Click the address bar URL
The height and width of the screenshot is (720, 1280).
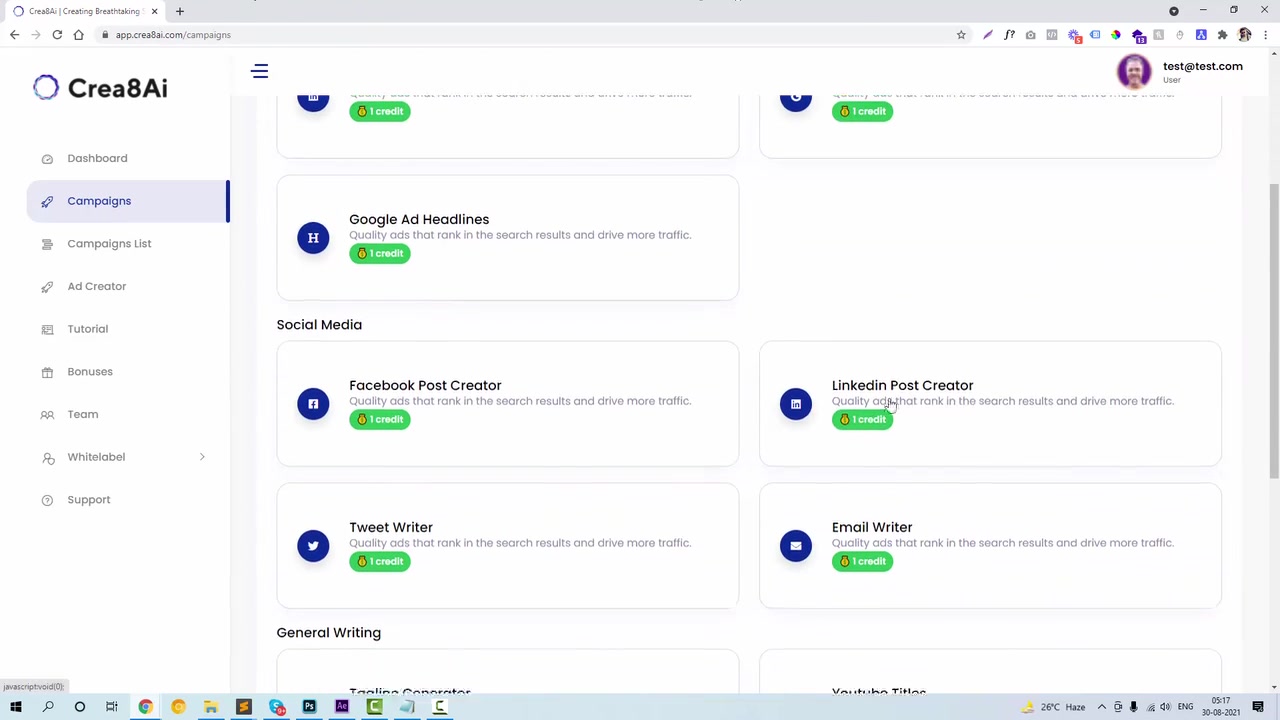point(173,35)
